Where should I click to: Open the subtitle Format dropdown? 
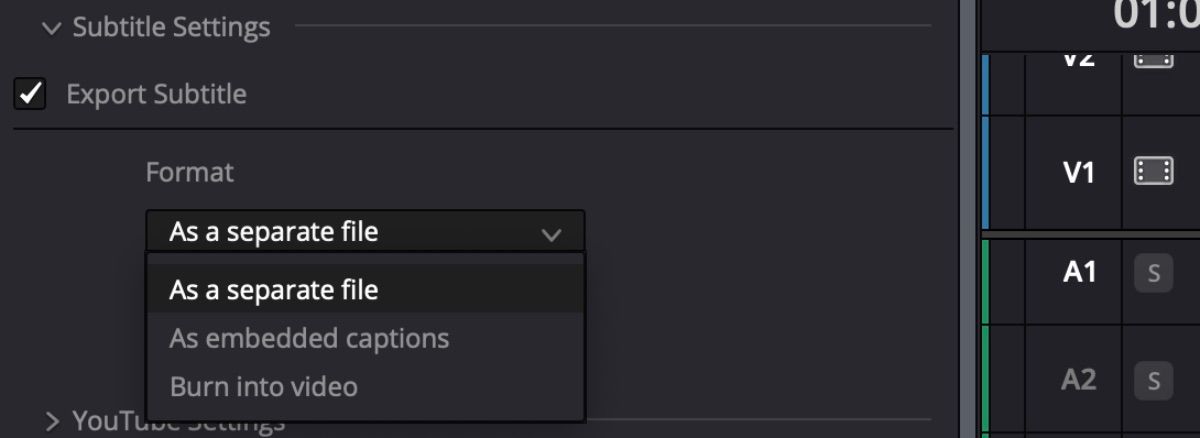point(365,233)
